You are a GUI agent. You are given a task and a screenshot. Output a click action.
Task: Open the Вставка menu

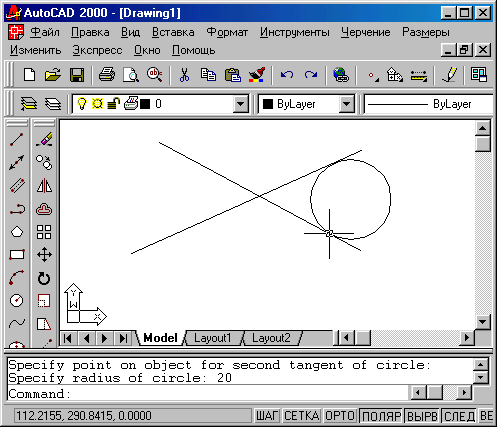[173, 32]
